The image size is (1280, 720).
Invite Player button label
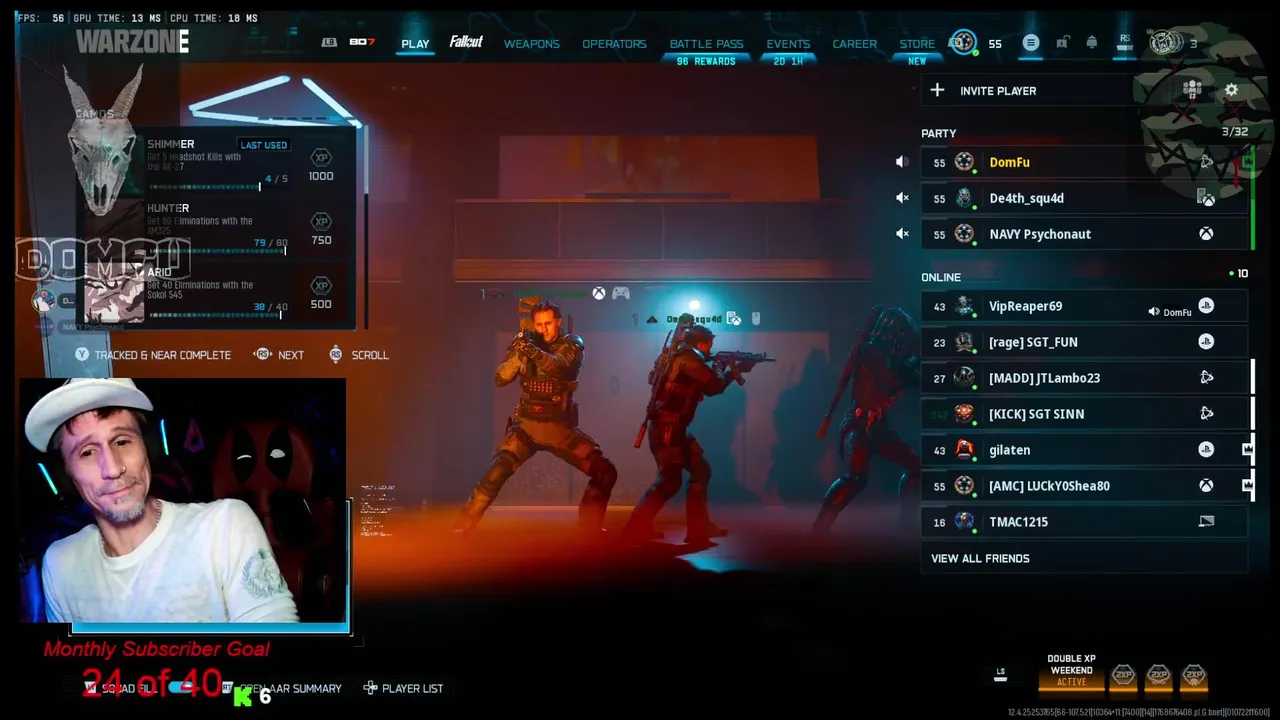tap(998, 91)
